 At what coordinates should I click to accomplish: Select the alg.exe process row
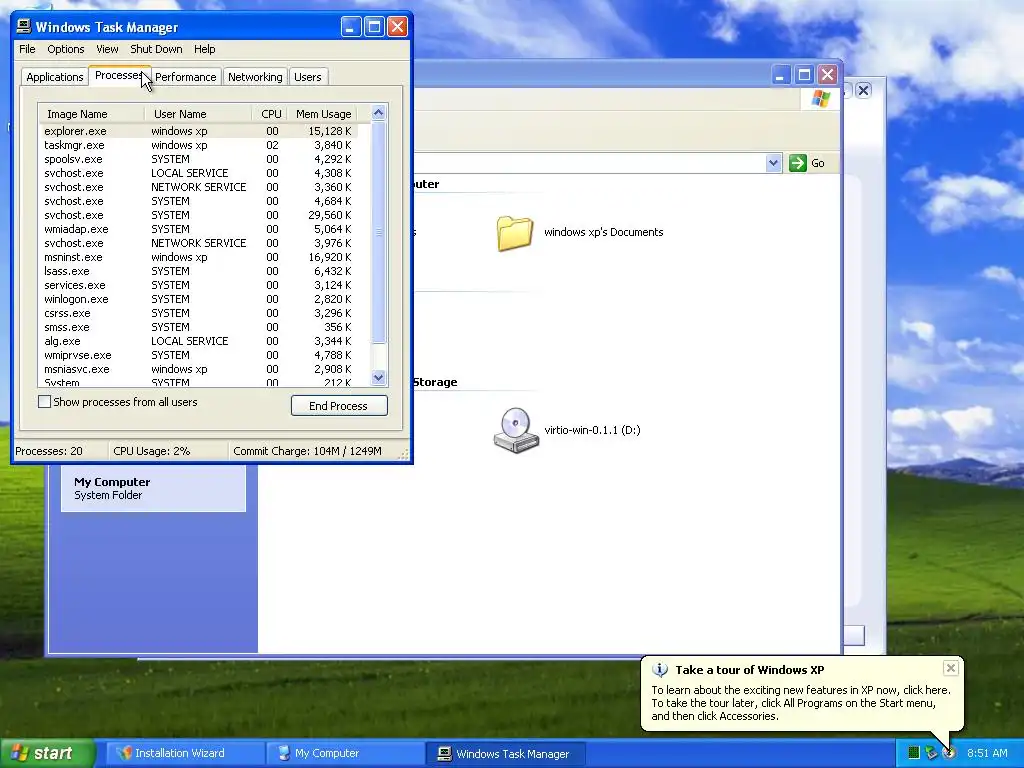pos(198,342)
